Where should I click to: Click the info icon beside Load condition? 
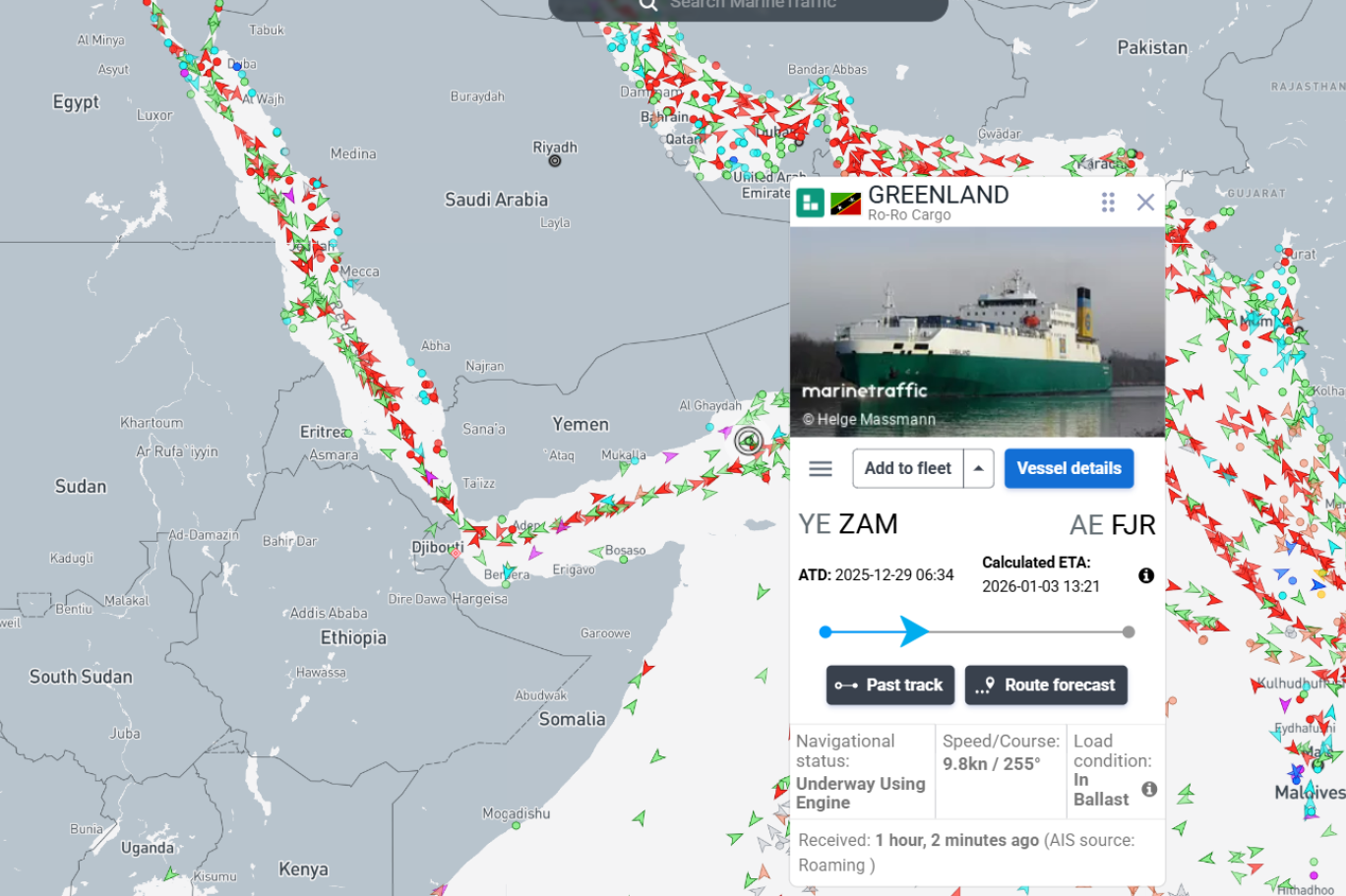(x=1148, y=789)
